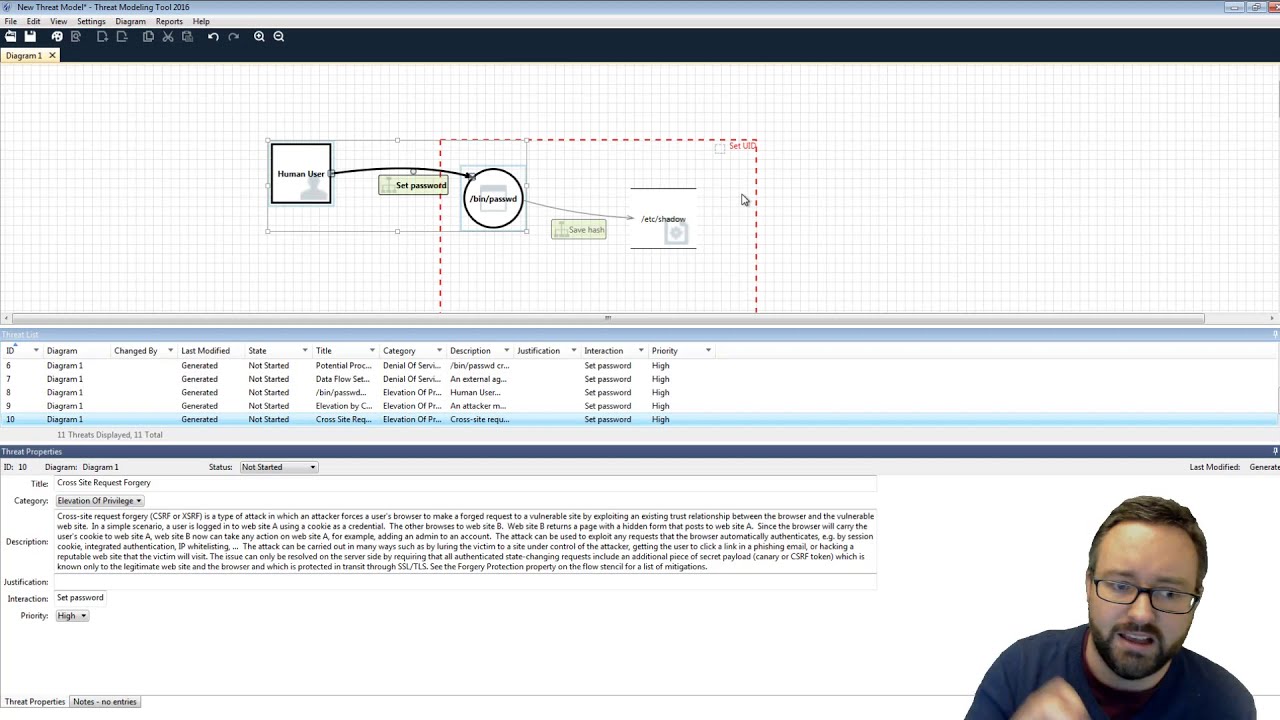Select the /bin/passwd process circle

(x=493, y=199)
